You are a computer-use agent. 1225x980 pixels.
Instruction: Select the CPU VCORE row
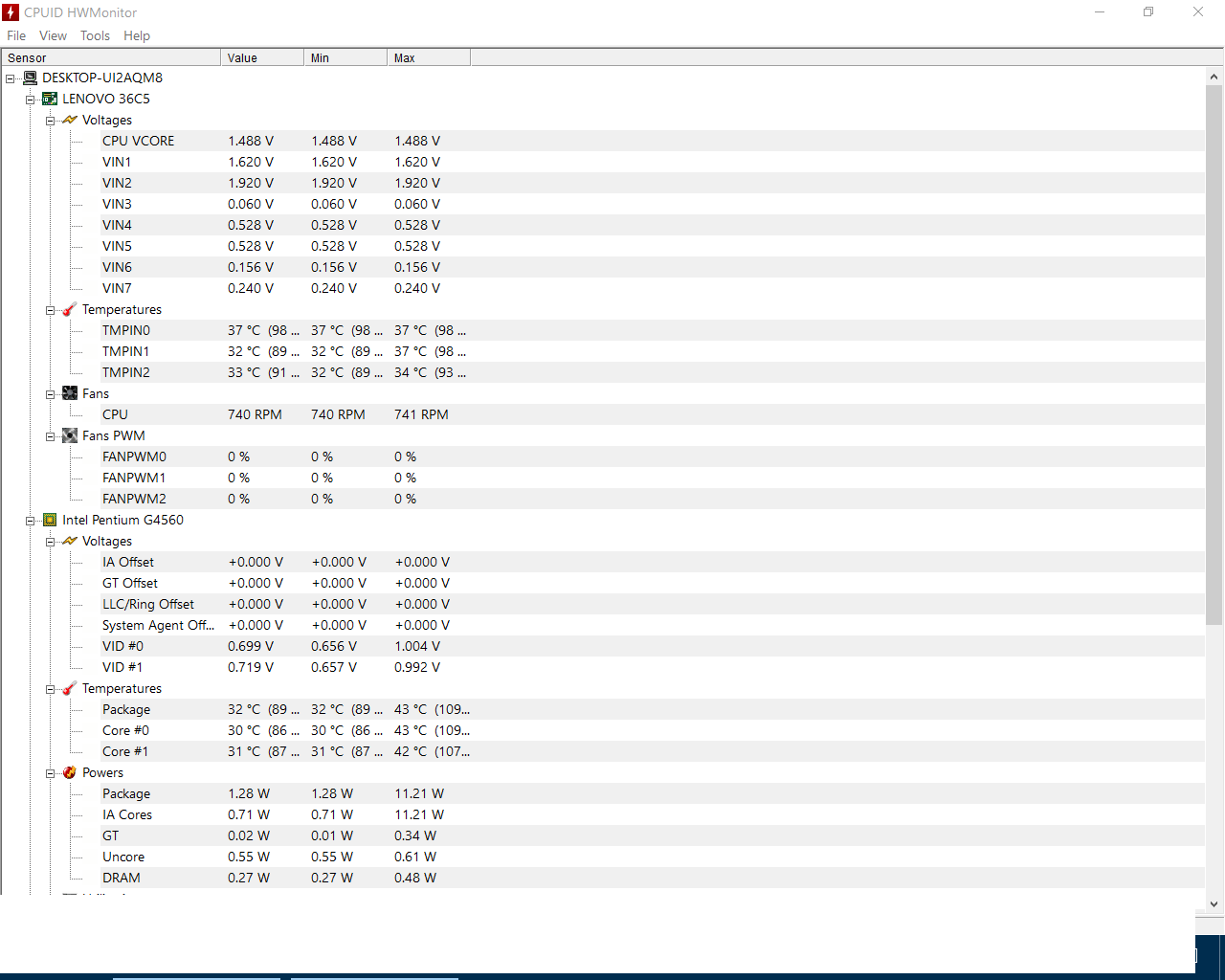(x=651, y=141)
